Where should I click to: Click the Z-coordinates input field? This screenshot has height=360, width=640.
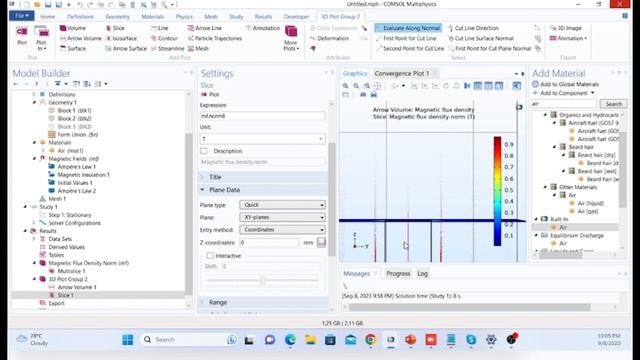pyautogui.click(x=269, y=242)
